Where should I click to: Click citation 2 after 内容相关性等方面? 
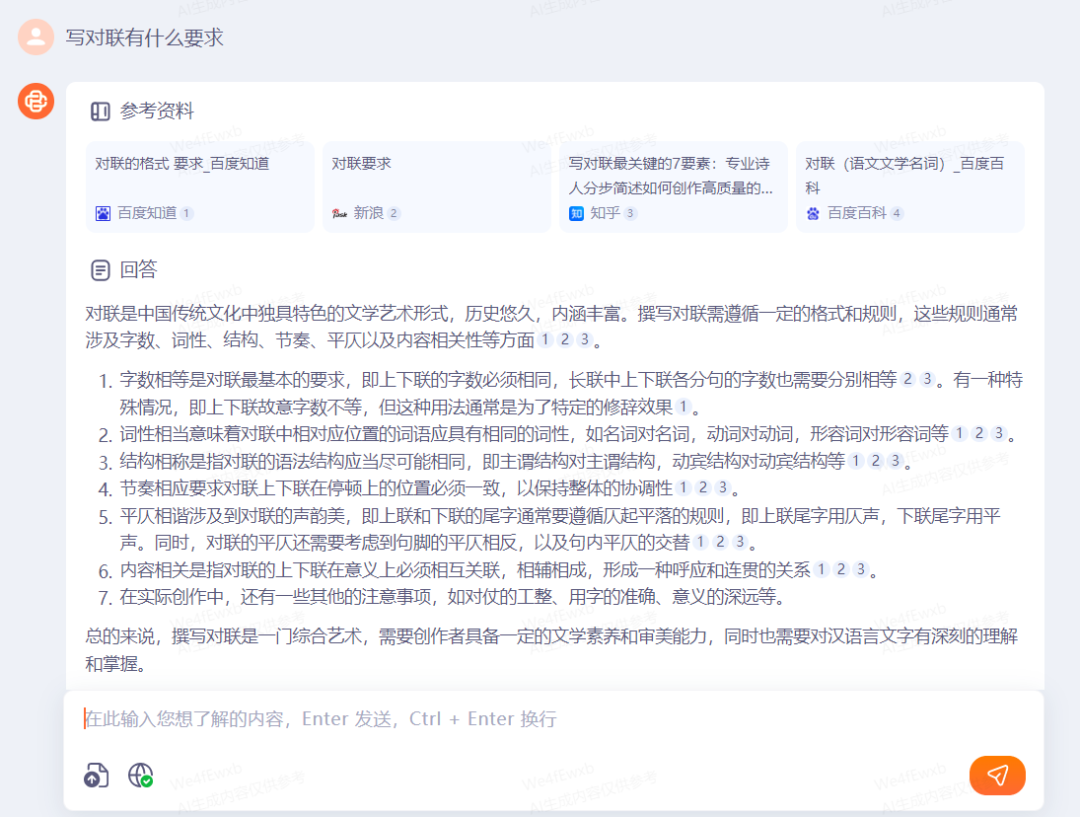(x=565, y=340)
